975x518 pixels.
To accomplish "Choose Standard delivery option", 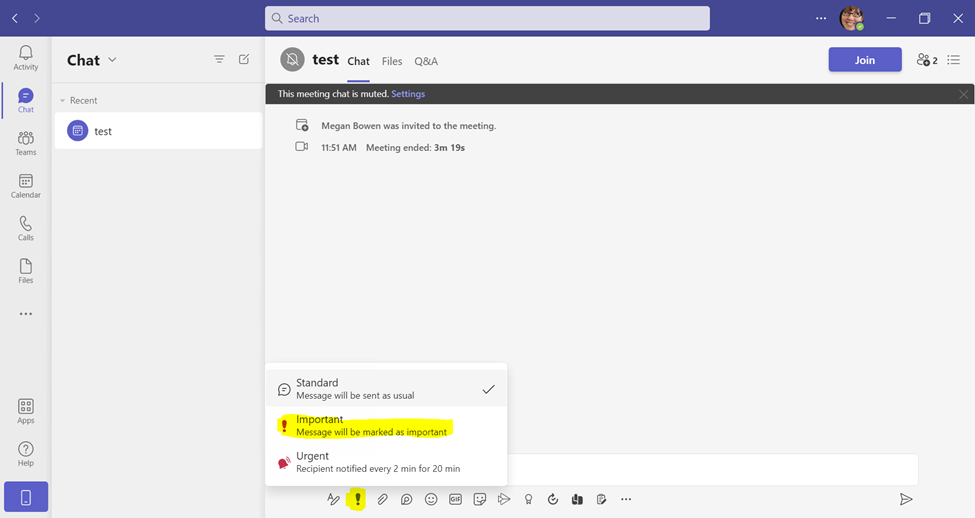I will pyautogui.click(x=386, y=389).
